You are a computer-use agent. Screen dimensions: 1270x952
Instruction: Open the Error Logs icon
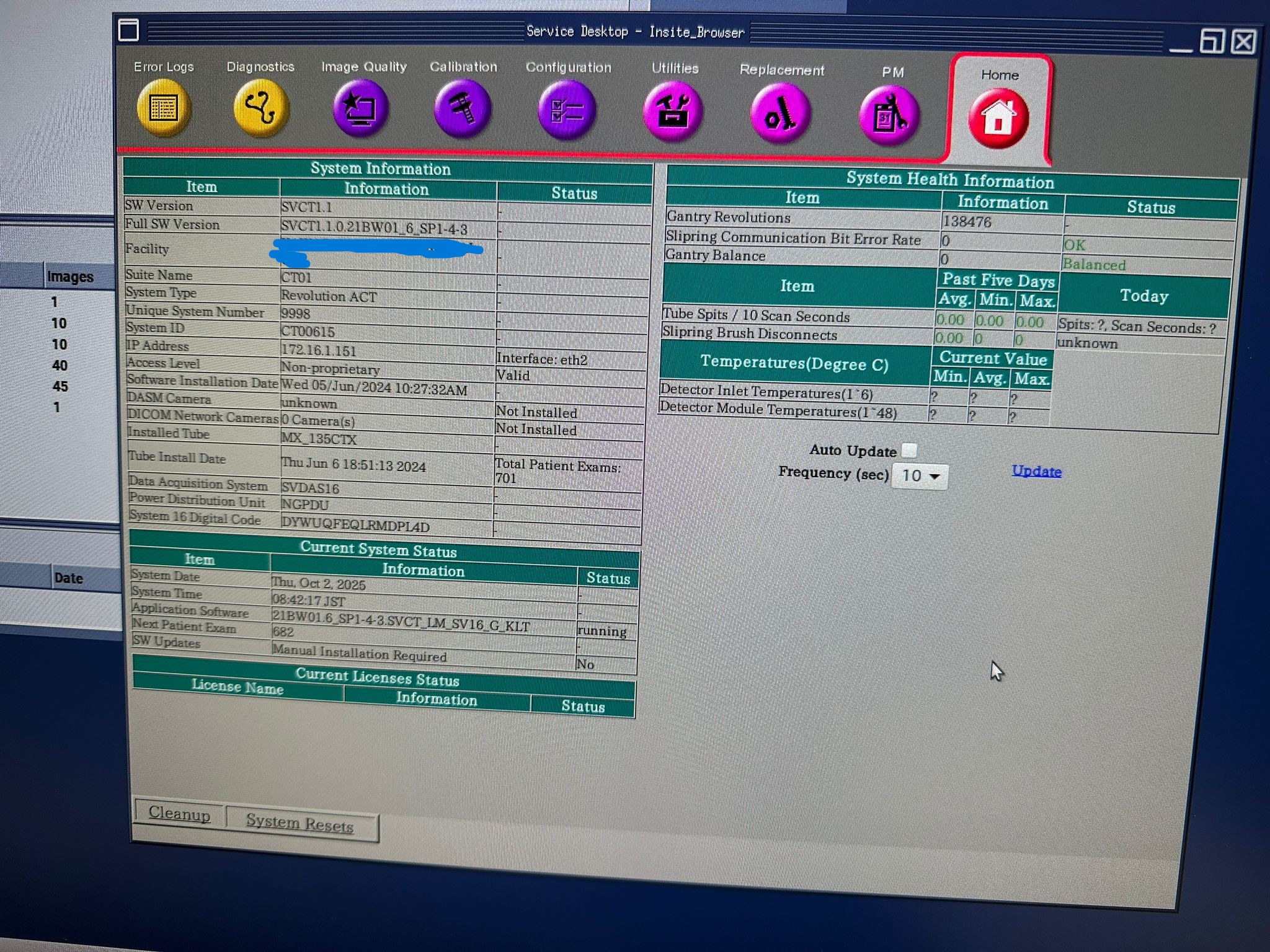pyautogui.click(x=163, y=108)
